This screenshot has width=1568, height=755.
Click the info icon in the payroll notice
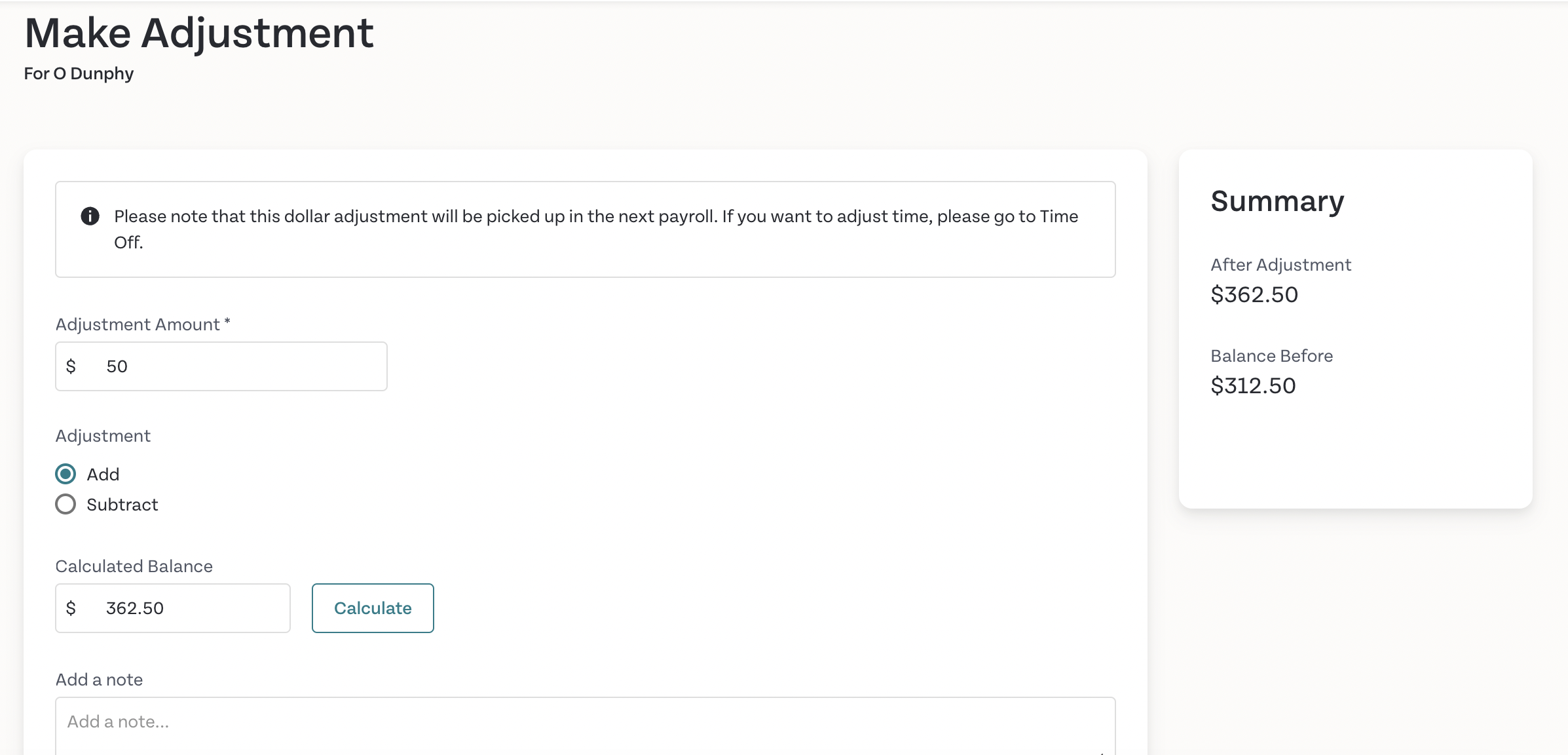[x=90, y=216]
